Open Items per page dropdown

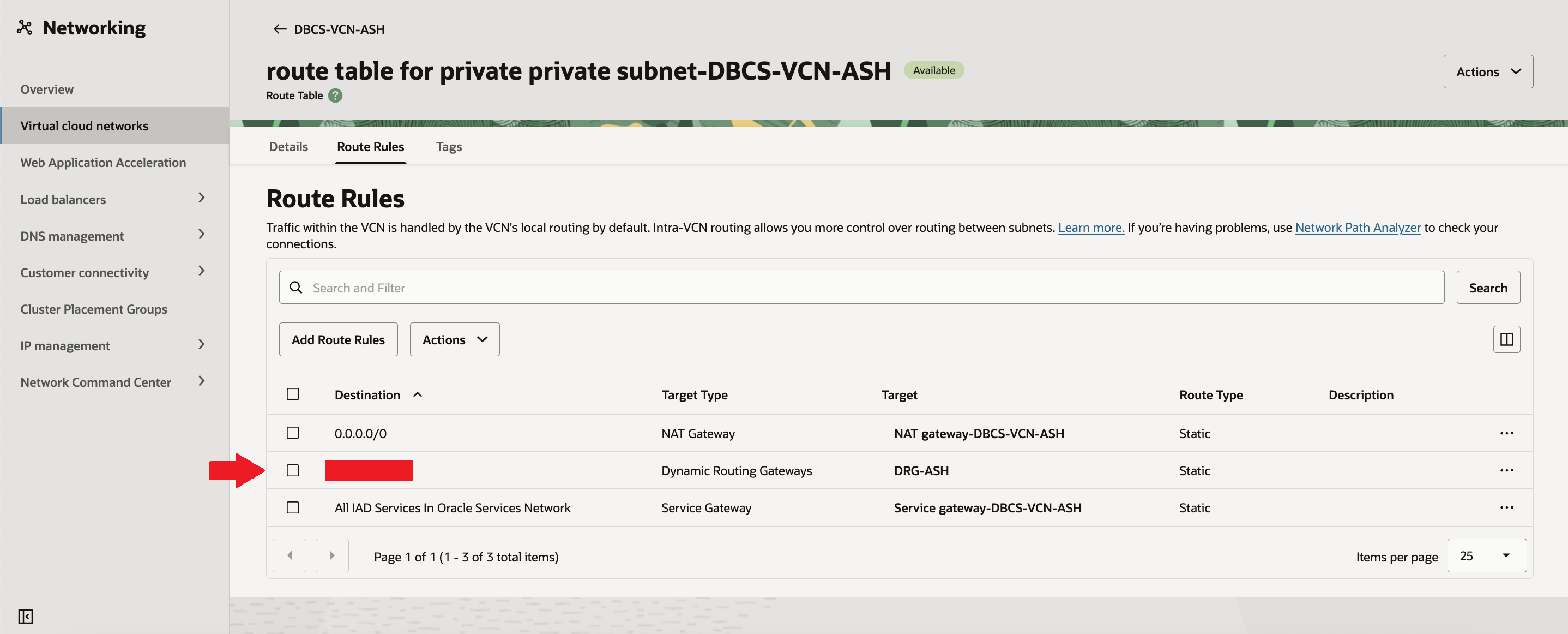click(1486, 555)
